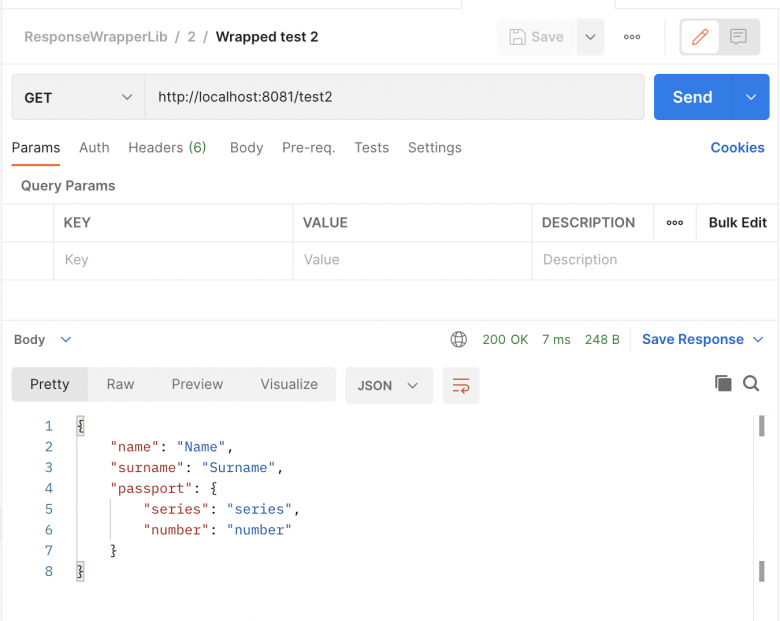Screen dimensions: 780x621
Task: Click the 200 OK status
Action: (505, 340)
